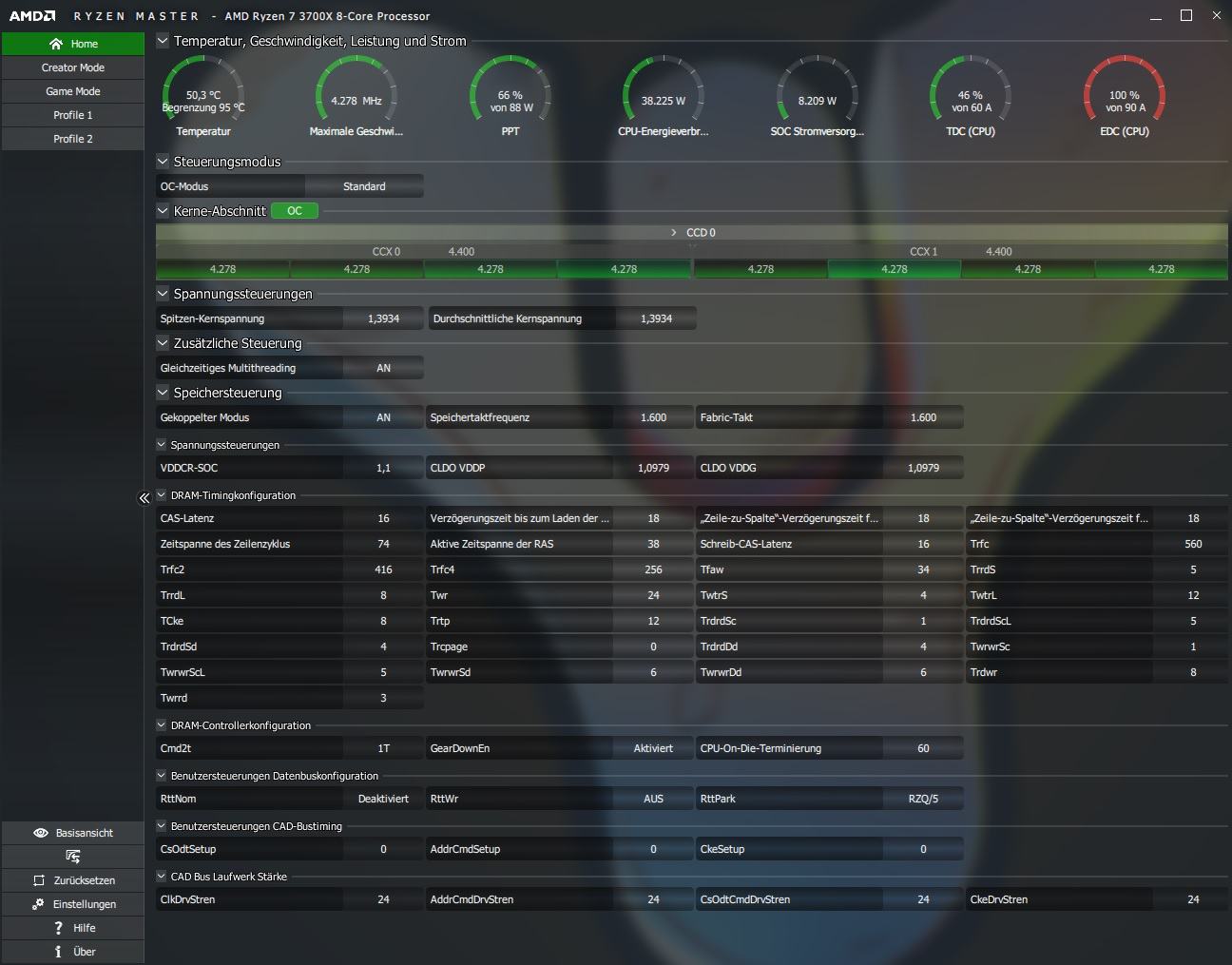Image resolution: width=1232 pixels, height=965 pixels.
Task: Click first CCX 0 core bar 4.278
Action: tap(222, 269)
